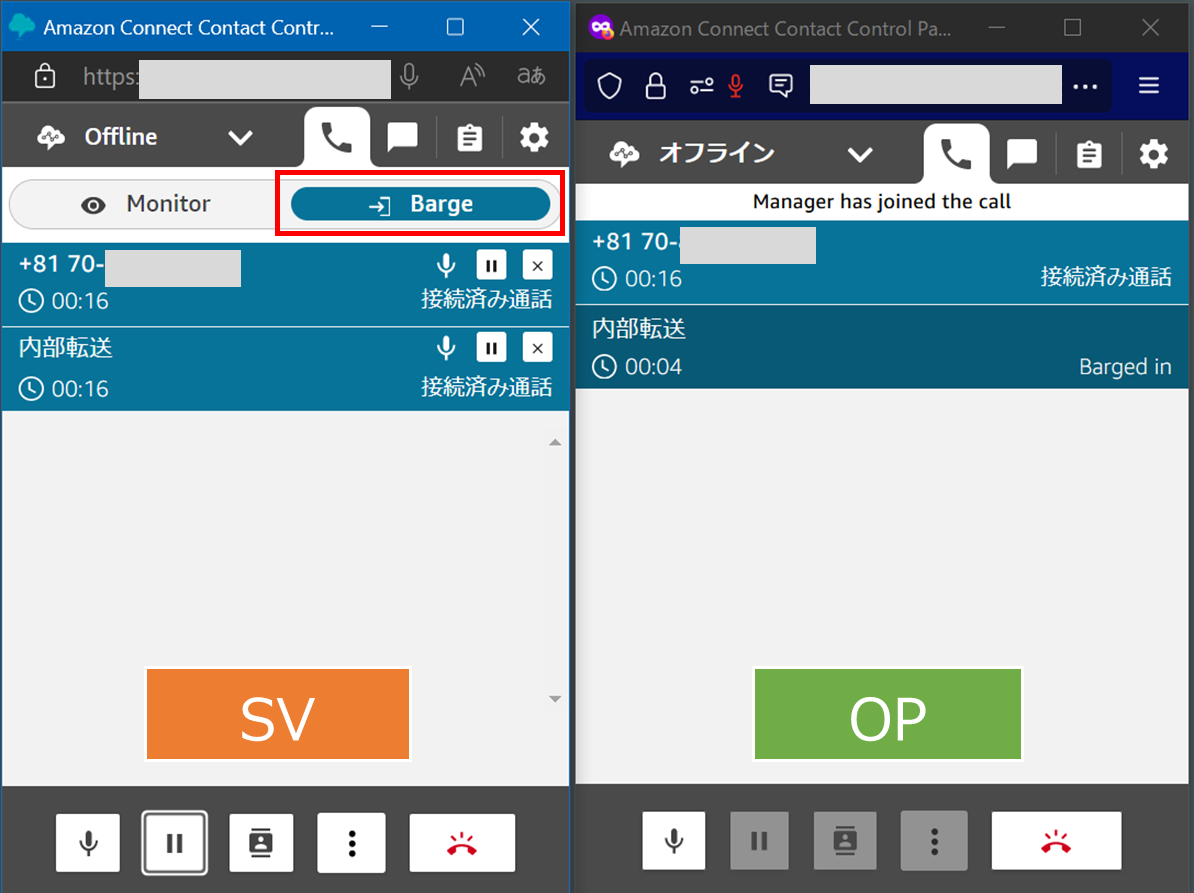Viewport: 1194px width, 893px height.
Task: Hold the 内部転送 connection in SV window
Action: pos(491,348)
